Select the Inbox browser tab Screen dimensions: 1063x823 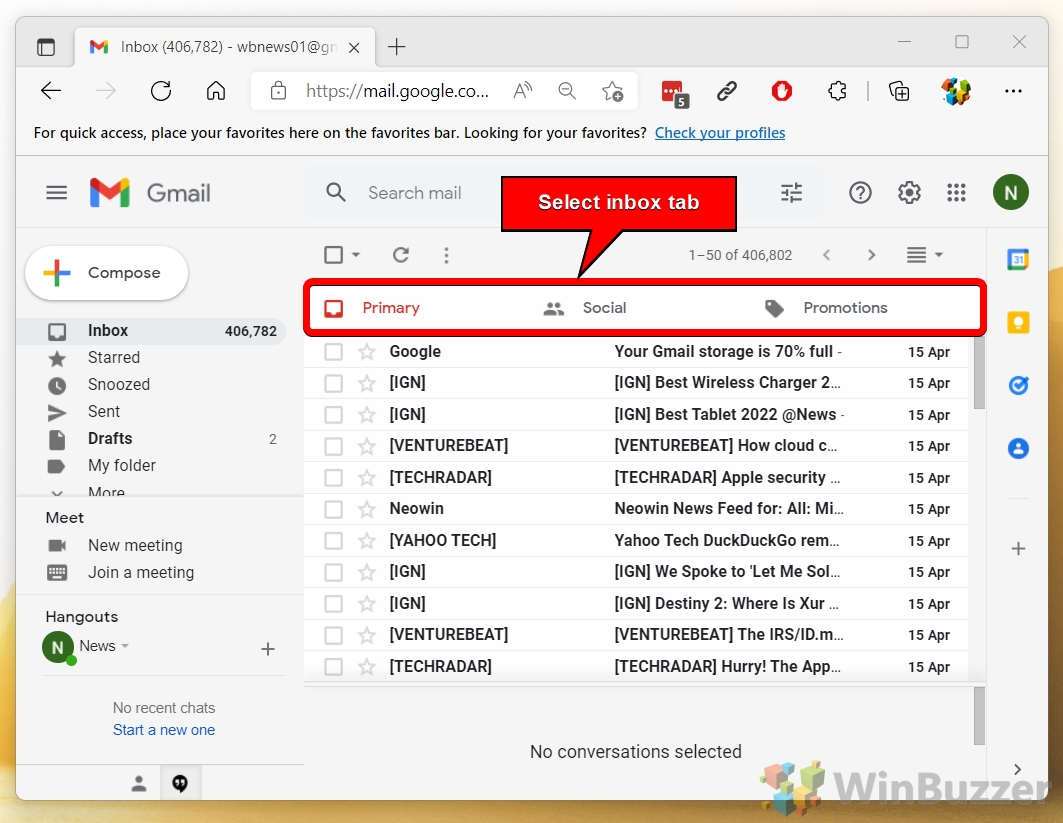(224, 47)
